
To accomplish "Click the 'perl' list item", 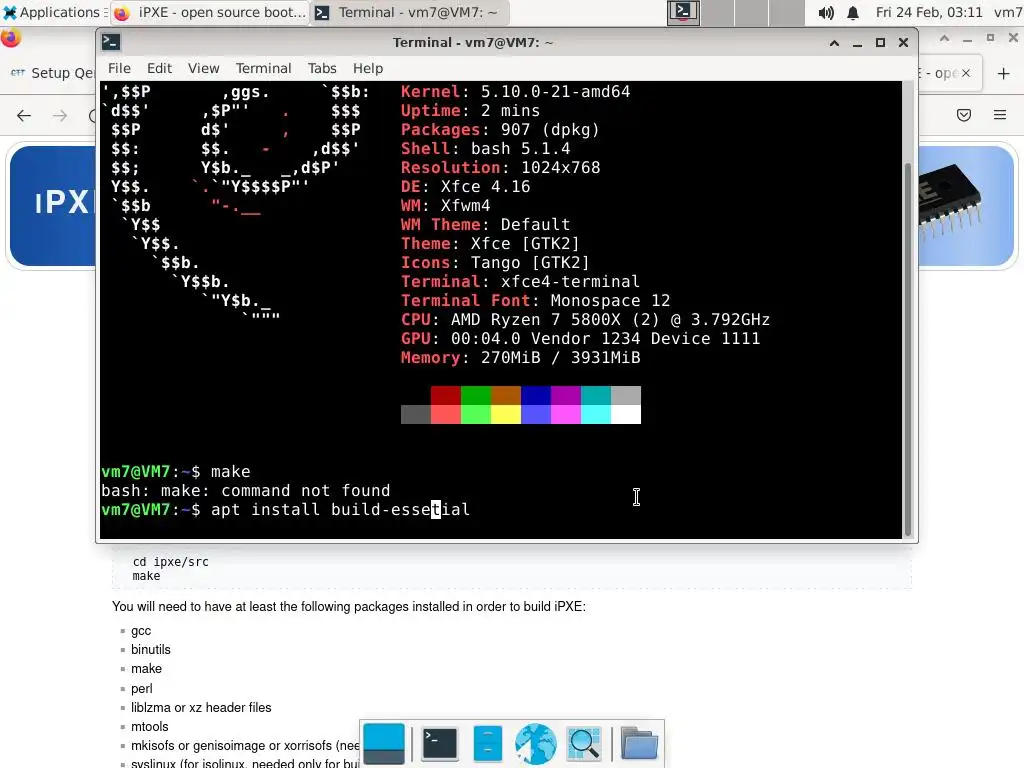I will tap(142, 689).
